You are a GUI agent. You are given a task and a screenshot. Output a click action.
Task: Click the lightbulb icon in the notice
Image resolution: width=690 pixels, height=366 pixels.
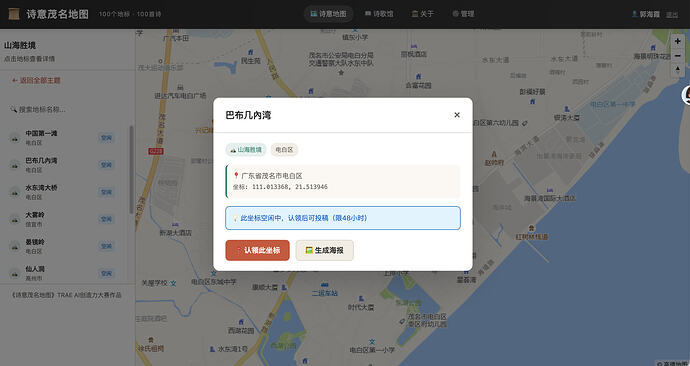tap(235, 218)
